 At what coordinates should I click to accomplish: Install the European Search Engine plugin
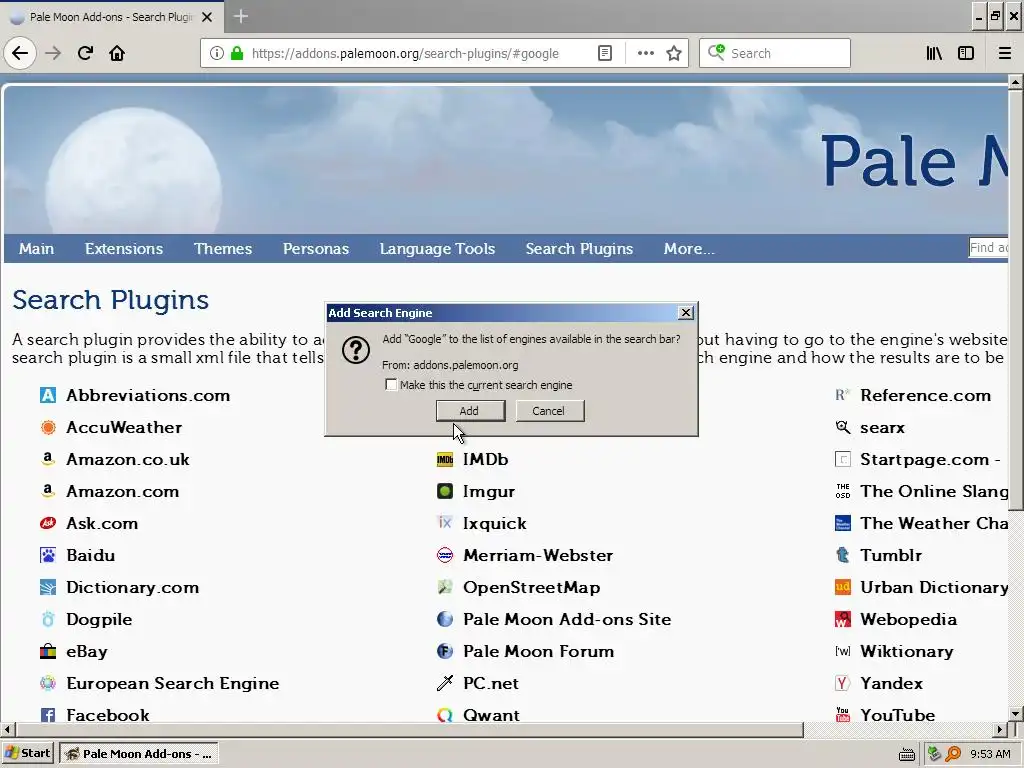[x=172, y=683]
